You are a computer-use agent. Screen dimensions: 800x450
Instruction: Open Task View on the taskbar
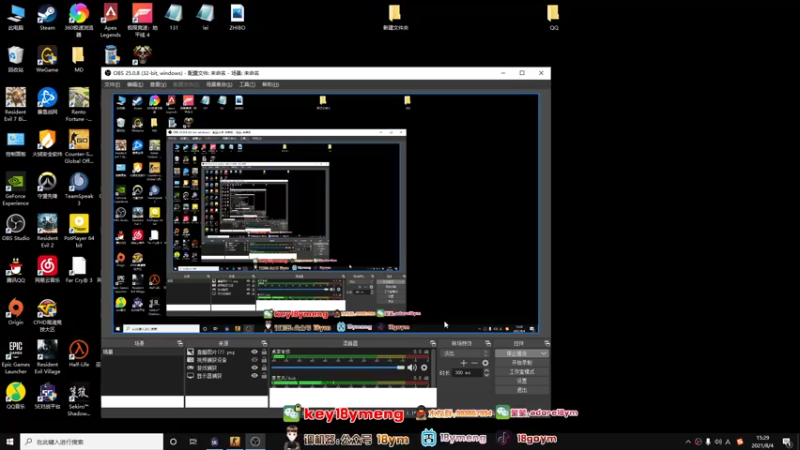(x=193, y=441)
